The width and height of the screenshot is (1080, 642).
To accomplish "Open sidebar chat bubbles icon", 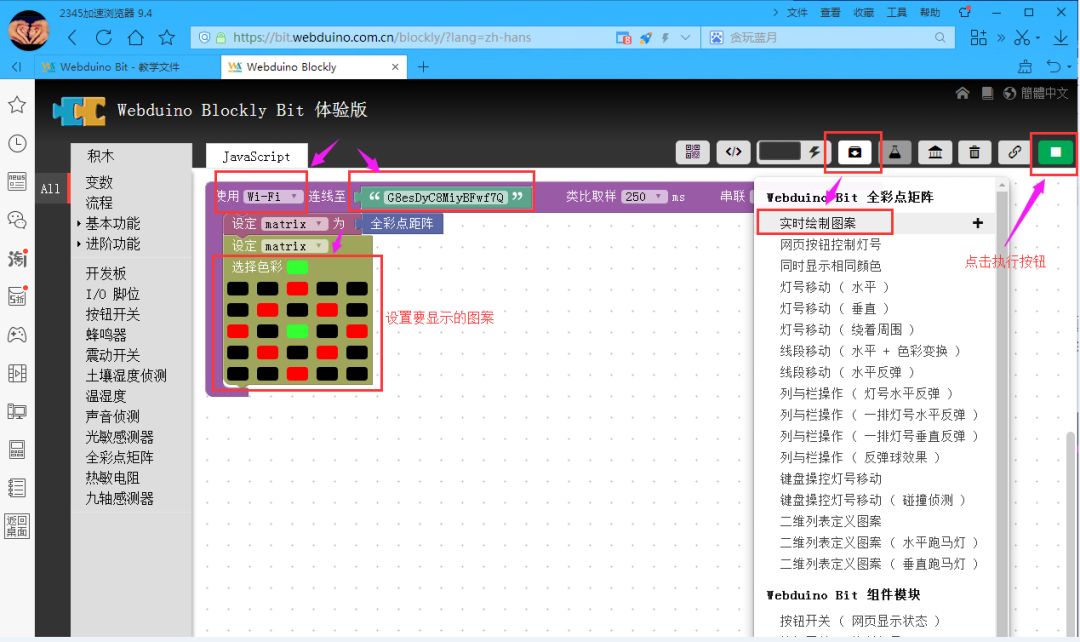I will pos(17,220).
